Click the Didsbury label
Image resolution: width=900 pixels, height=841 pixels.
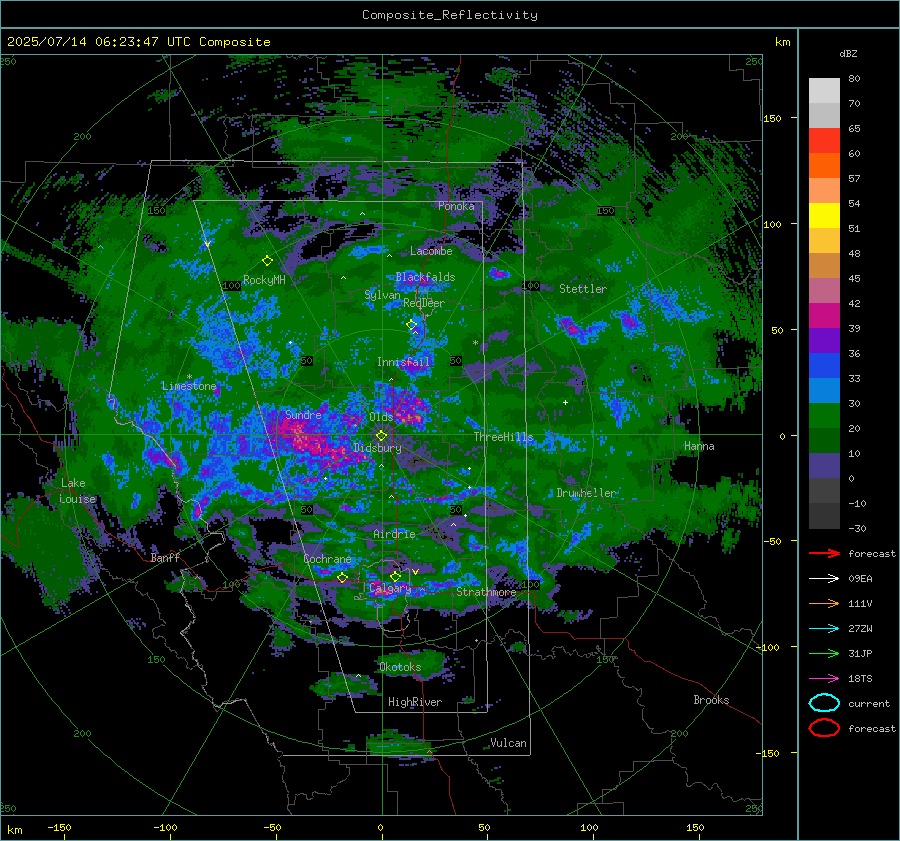click(378, 448)
